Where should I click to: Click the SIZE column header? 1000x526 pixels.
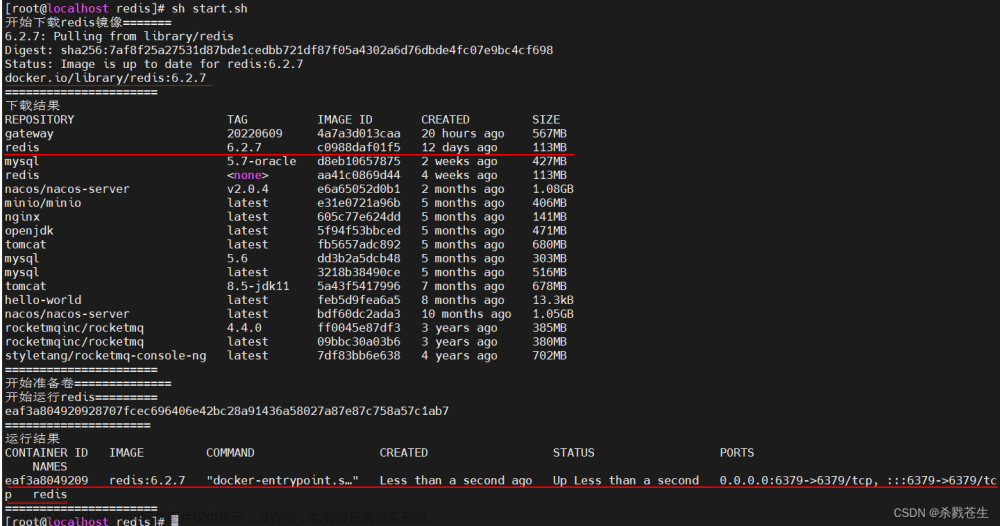546,119
